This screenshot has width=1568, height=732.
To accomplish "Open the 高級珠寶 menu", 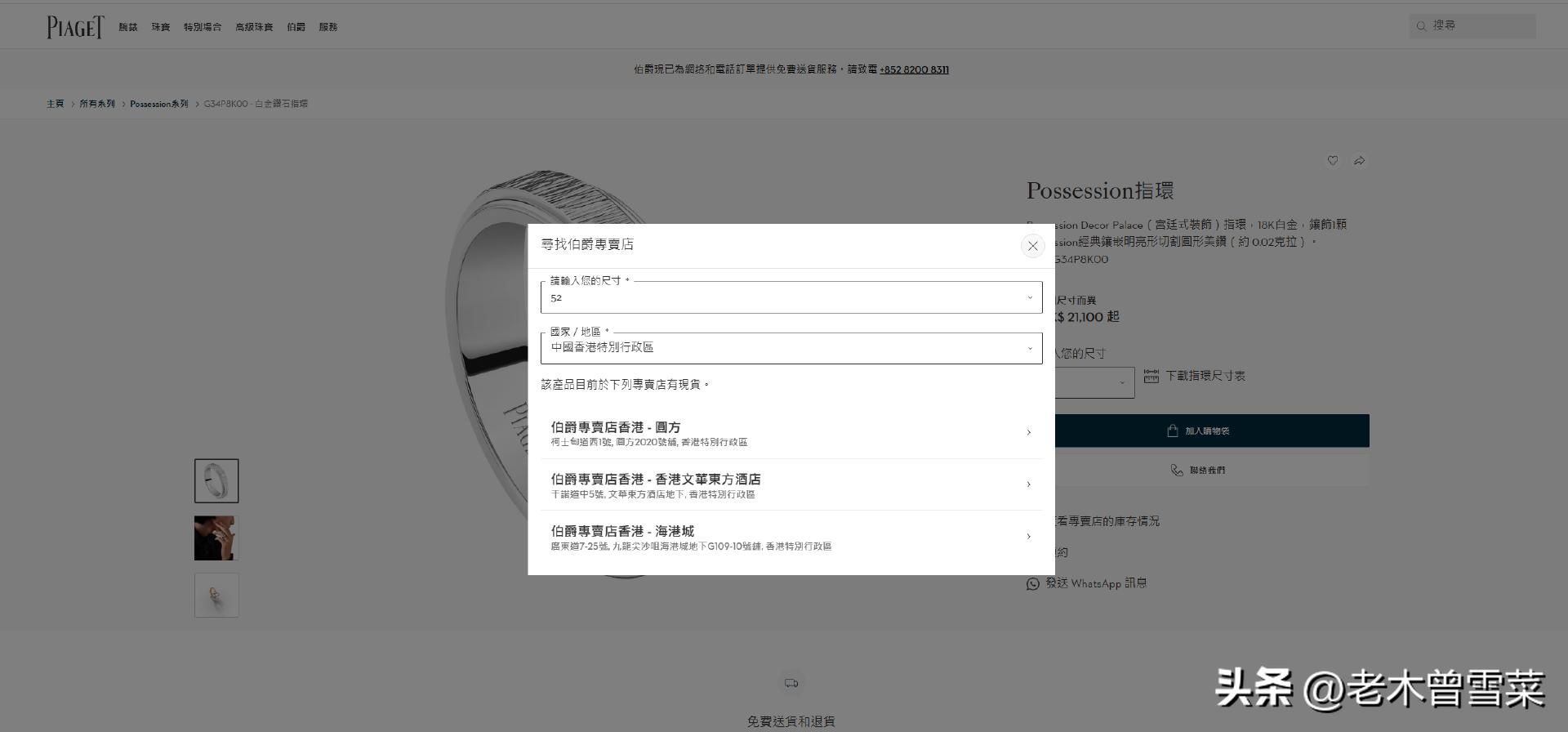I will (x=254, y=27).
